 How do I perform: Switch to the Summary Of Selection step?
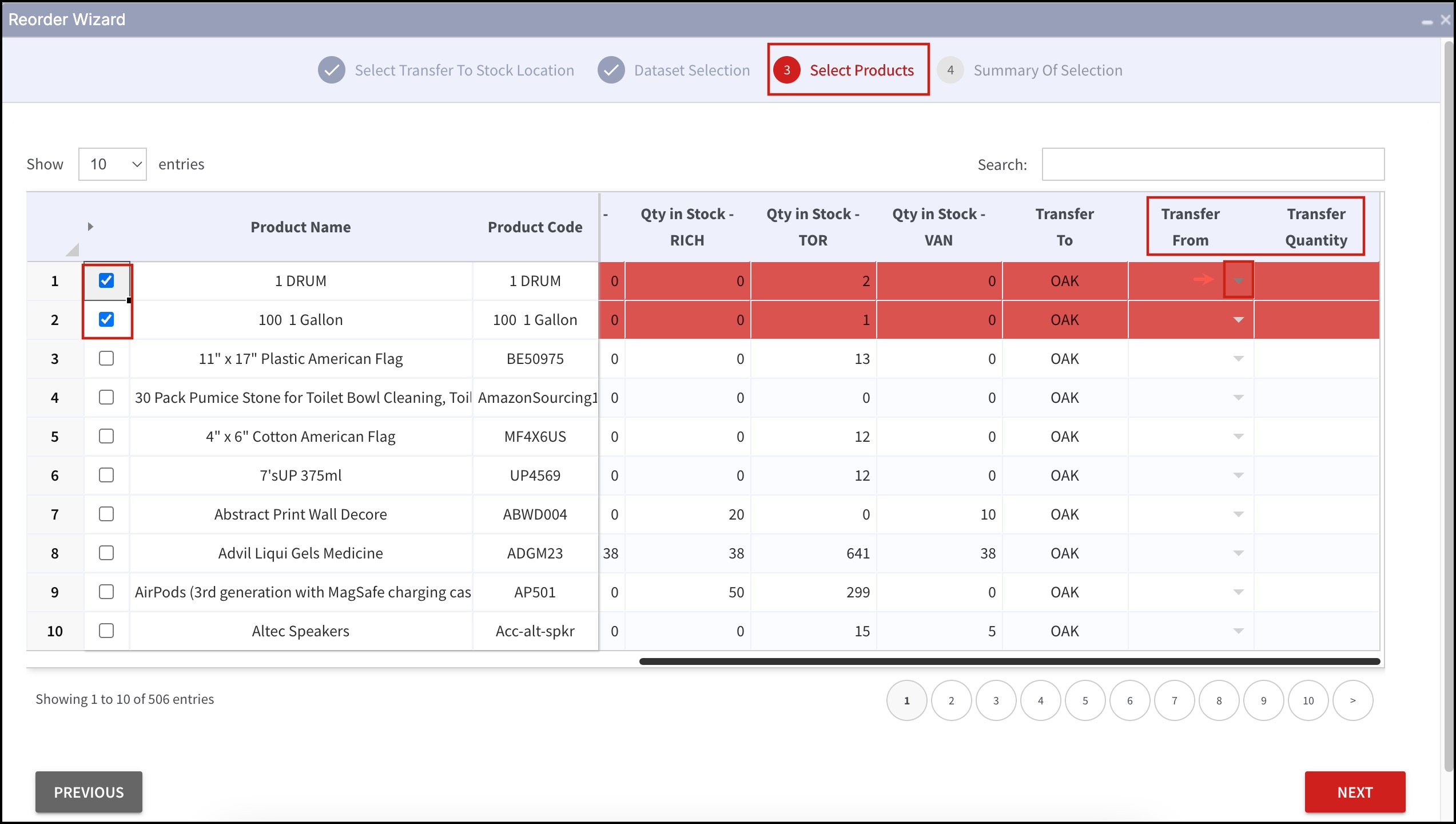(x=1047, y=70)
